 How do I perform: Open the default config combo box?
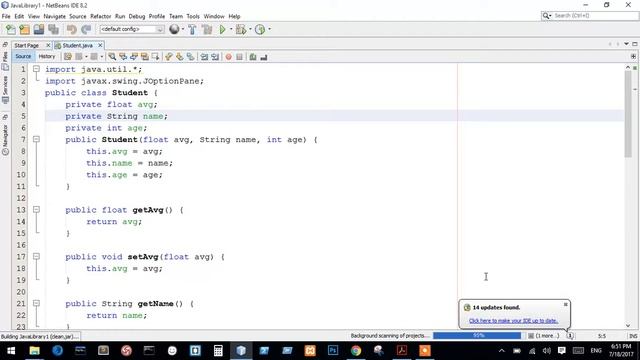tap(132, 29)
